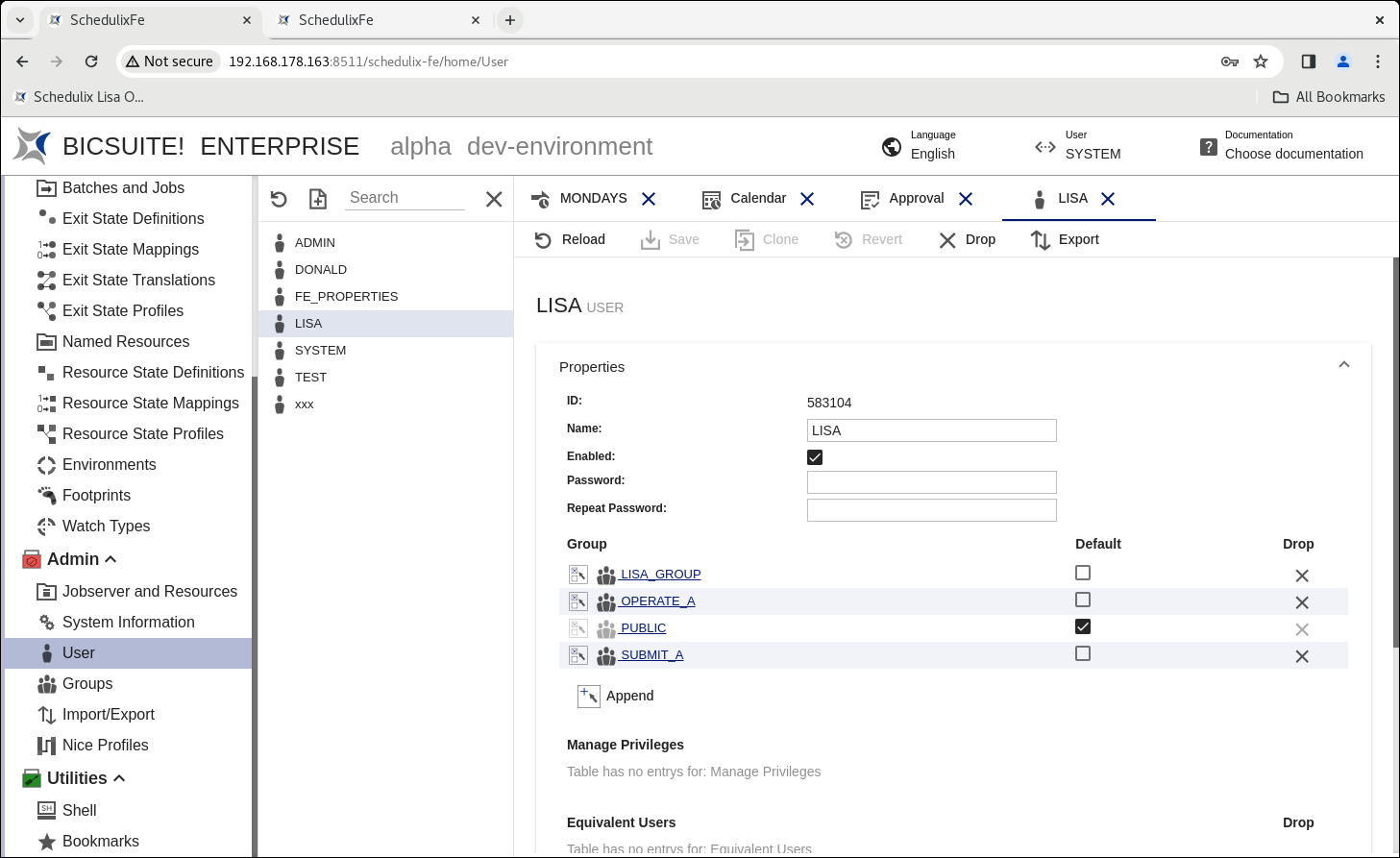Click the new user document icon

(x=318, y=199)
